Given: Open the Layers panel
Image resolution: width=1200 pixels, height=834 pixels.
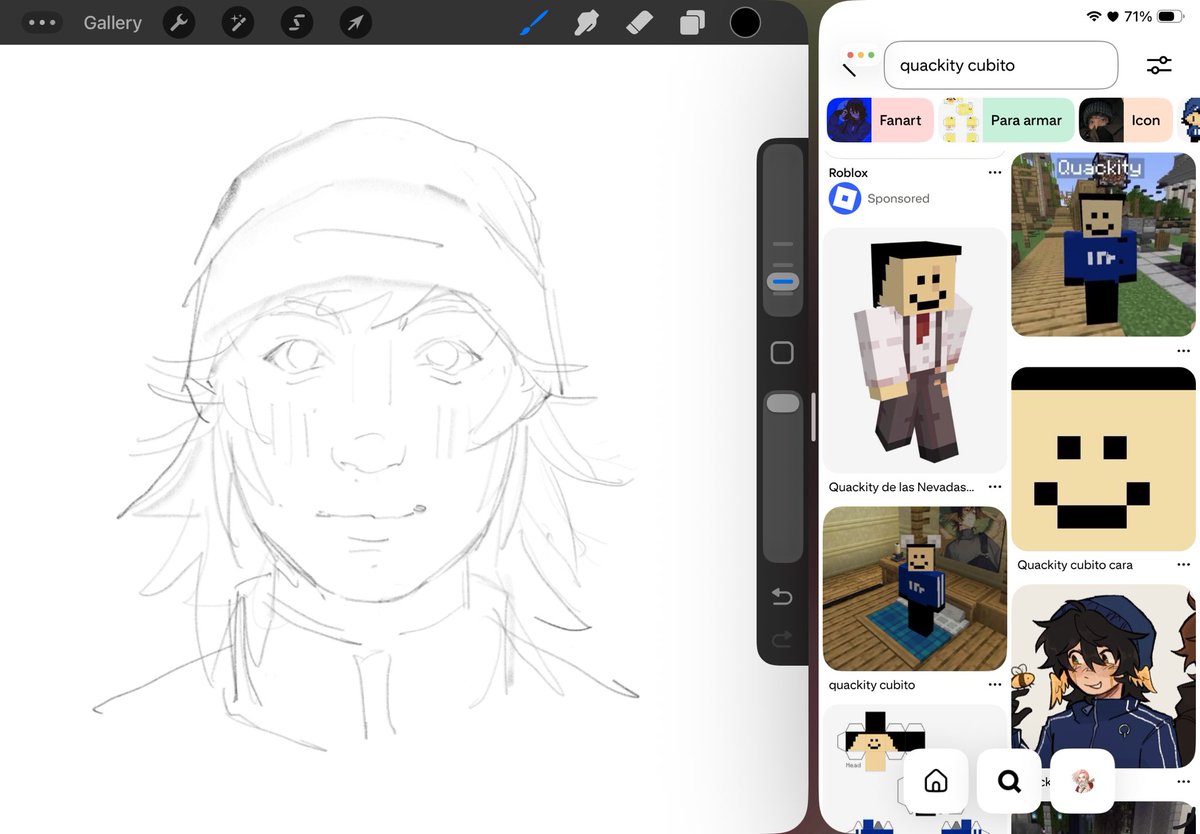Looking at the screenshot, I should pos(692,22).
